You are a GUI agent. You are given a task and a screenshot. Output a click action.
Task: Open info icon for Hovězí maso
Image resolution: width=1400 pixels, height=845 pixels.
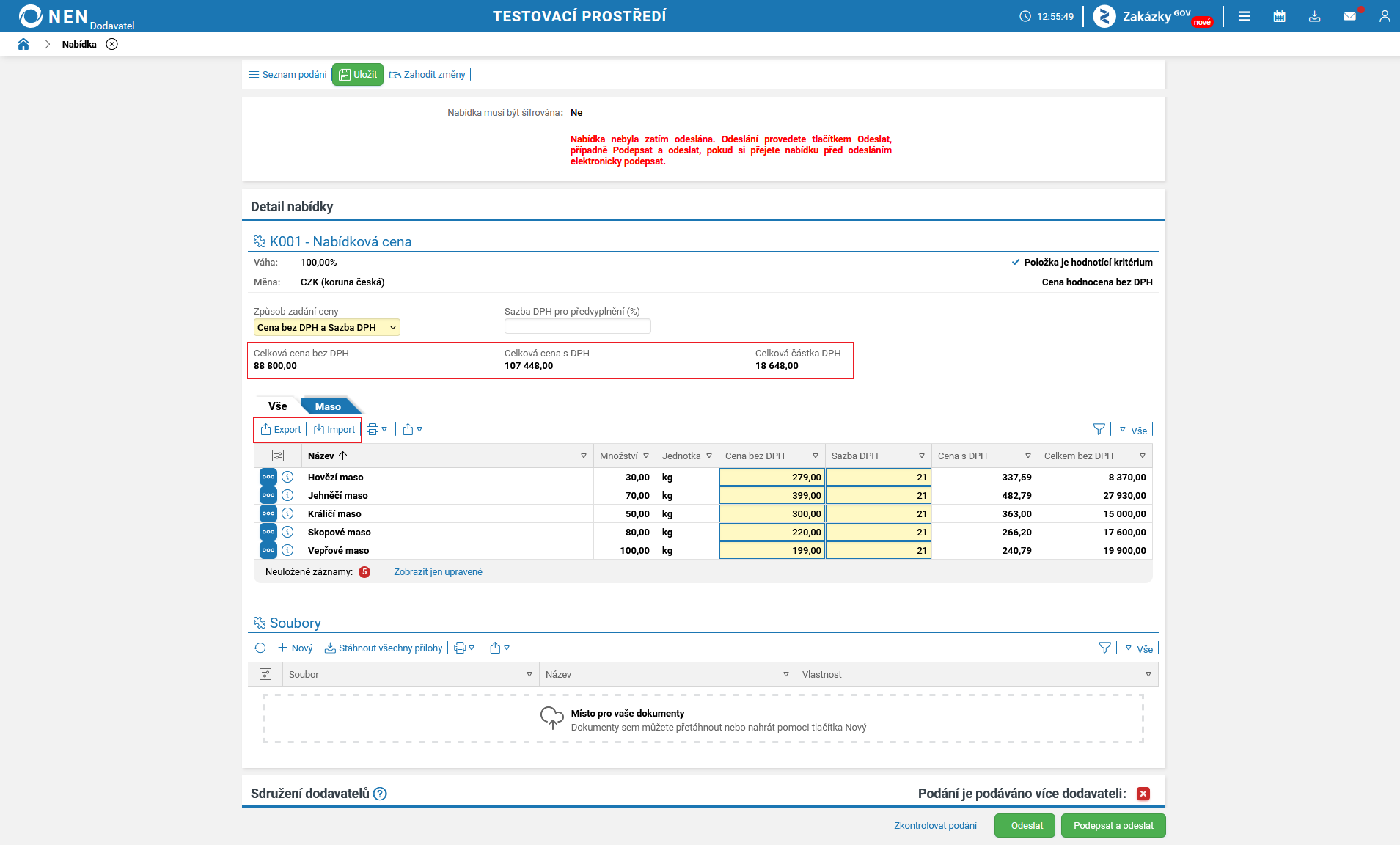coord(287,477)
